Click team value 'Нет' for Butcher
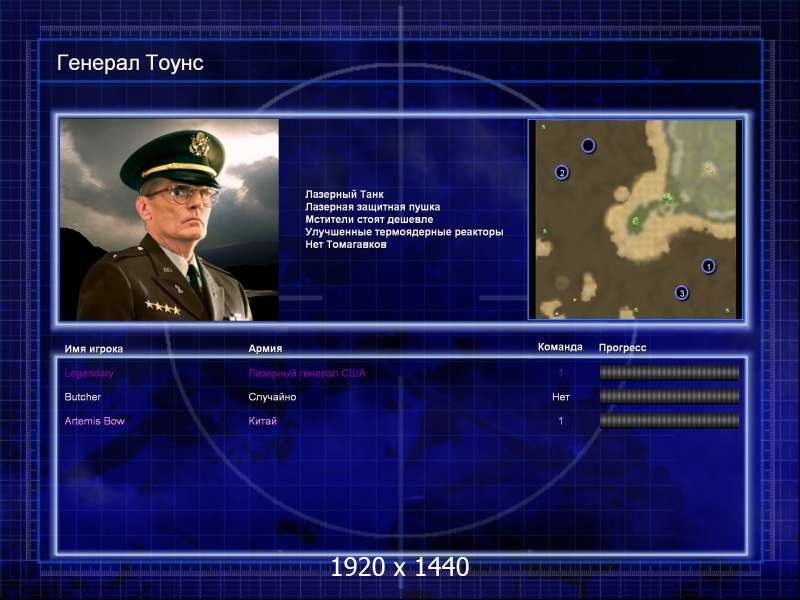This screenshot has width=800, height=600. click(x=561, y=397)
